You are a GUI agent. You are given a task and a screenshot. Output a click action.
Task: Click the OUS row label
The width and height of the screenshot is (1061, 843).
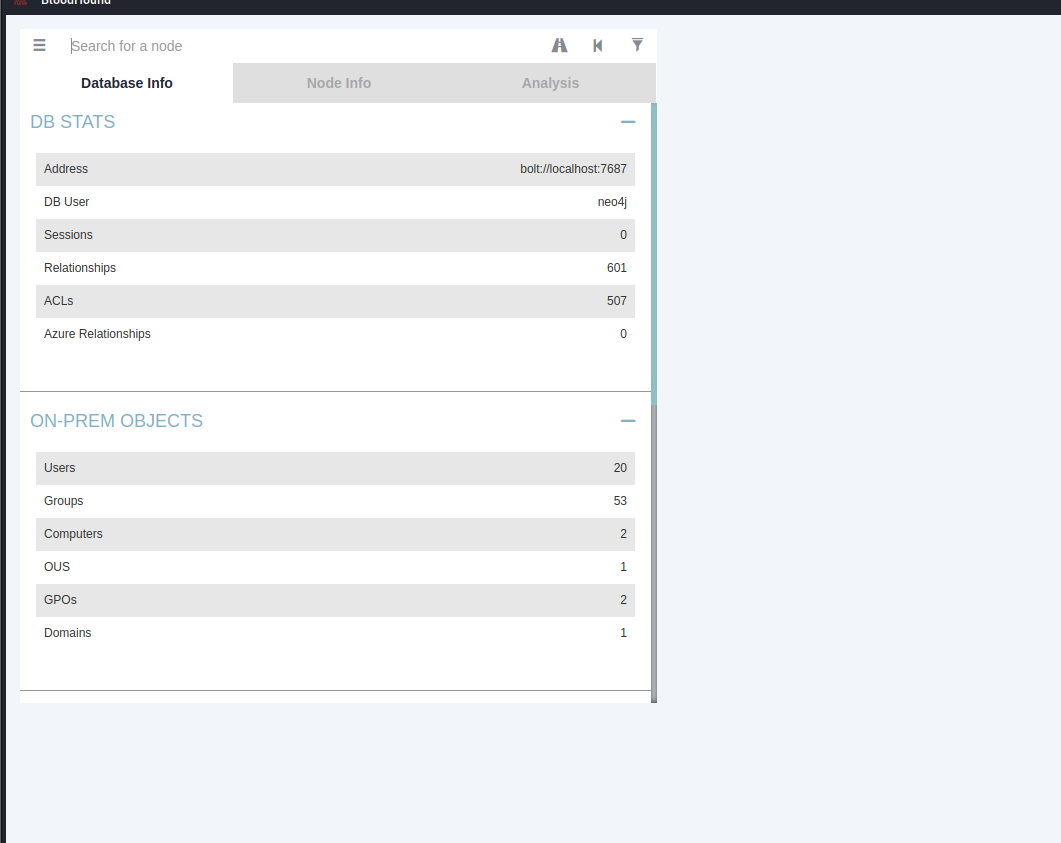pyautogui.click(x=57, y=567)
